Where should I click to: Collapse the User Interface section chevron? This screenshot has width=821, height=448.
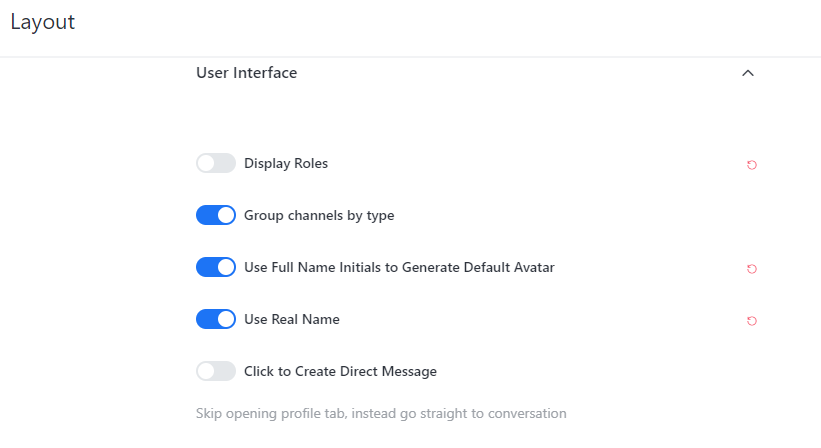[748, 73]
